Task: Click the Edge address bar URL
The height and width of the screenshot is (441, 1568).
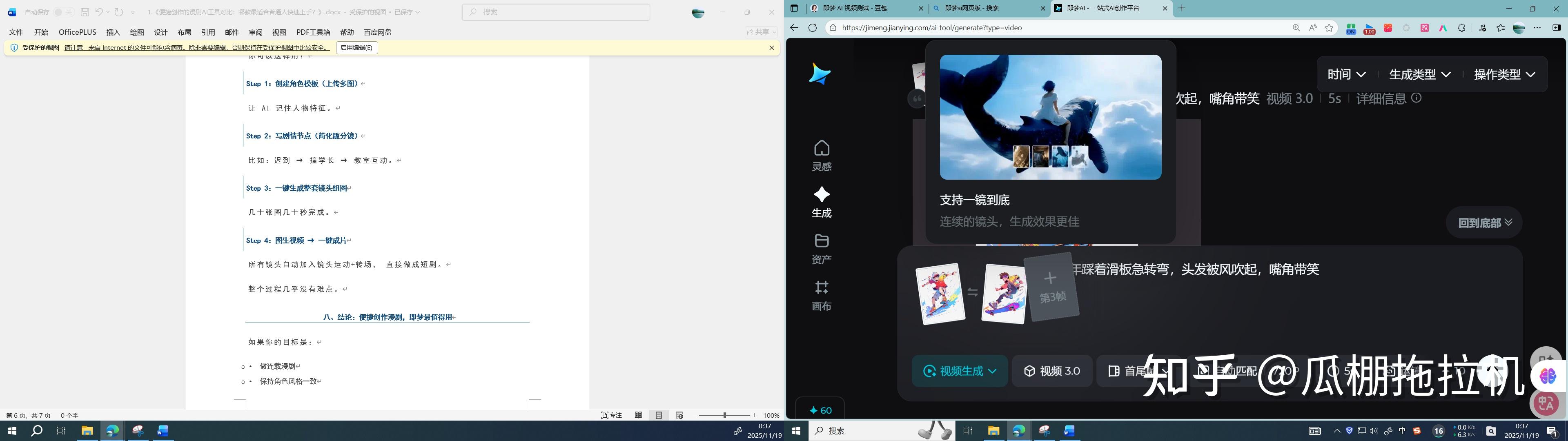Action: [x=932, y=27]
